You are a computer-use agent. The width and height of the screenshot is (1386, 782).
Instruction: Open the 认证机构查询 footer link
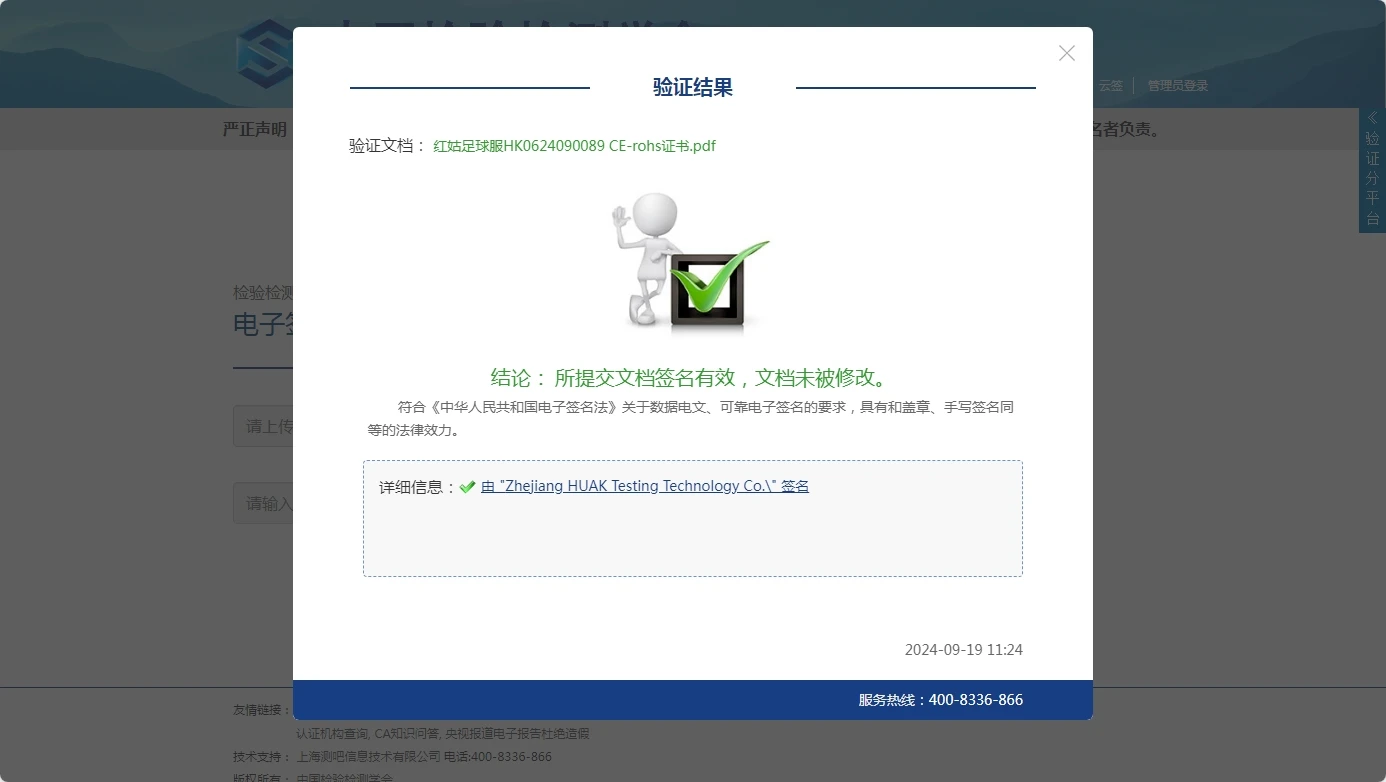tap(332, 734)
